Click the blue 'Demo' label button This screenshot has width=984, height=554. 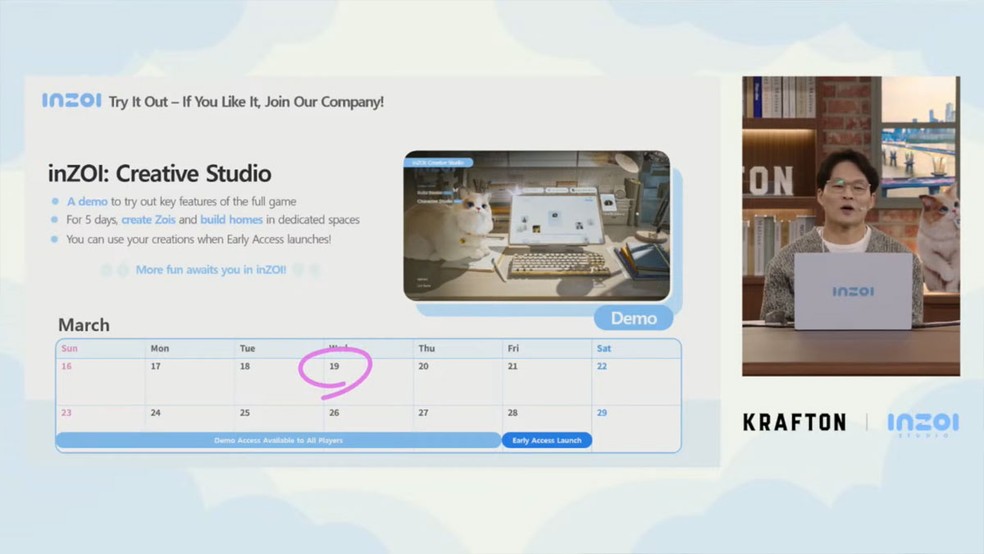[x=634, y=318]
